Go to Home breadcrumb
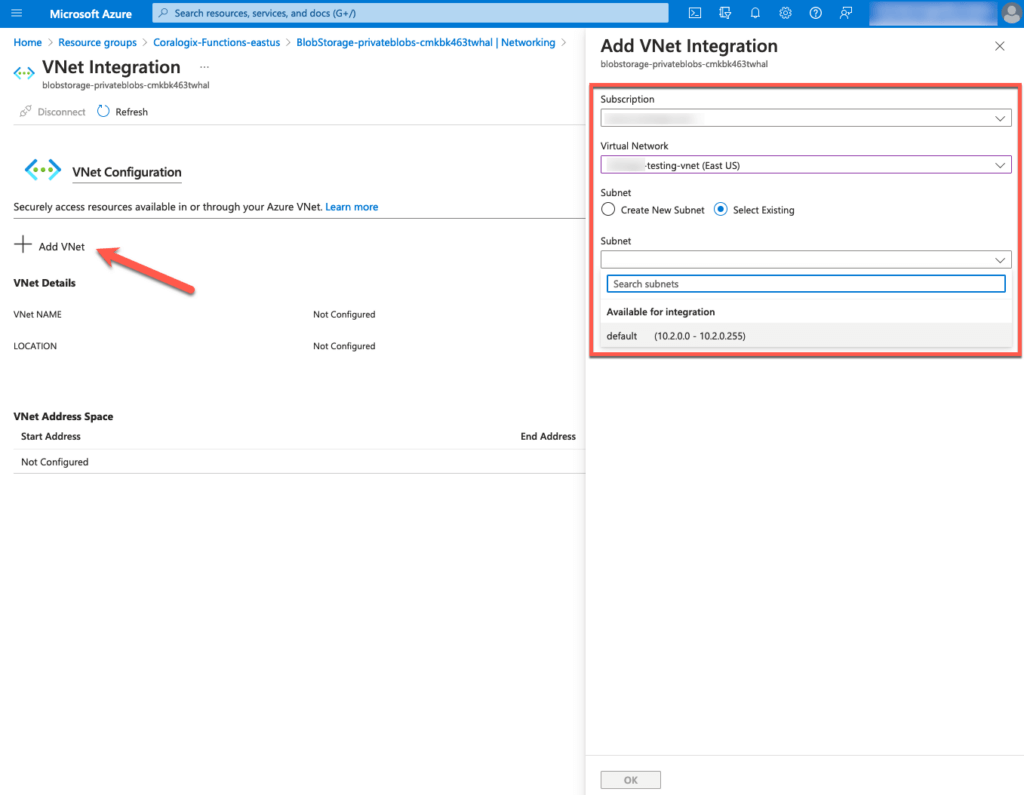Image resolution: width=1024 pixels, height=795 pixels. click(27, 42)
